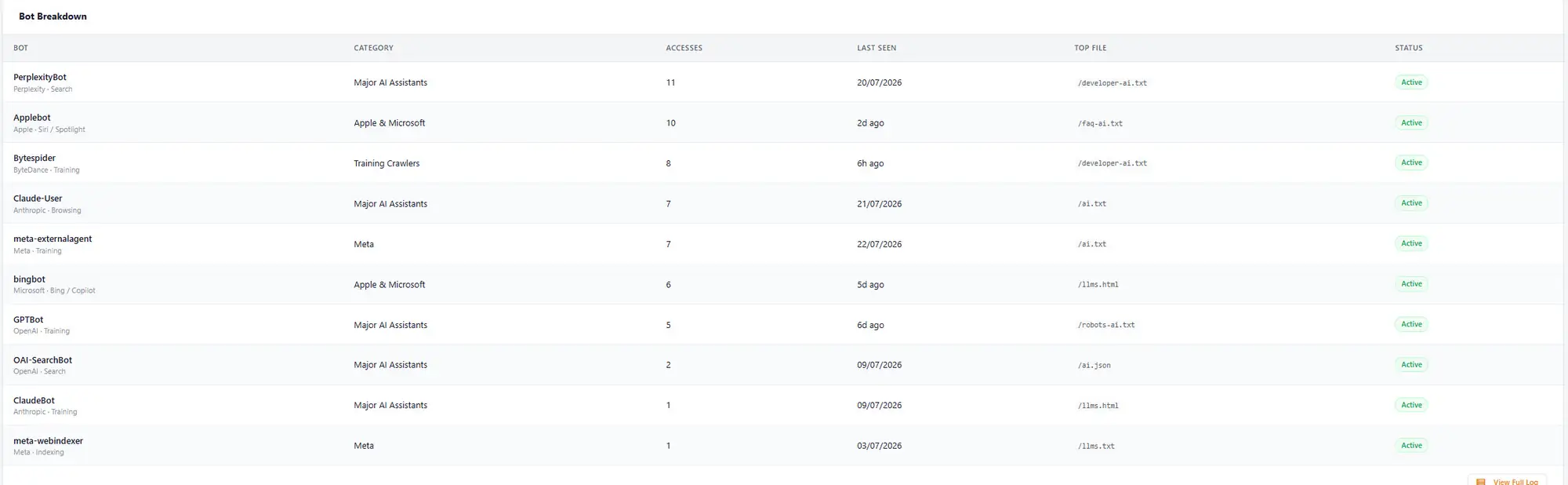Click the TOP FILE column header
This screenshot has width=1568, height=485.
pyautogui.click(x=1090, y=48)
